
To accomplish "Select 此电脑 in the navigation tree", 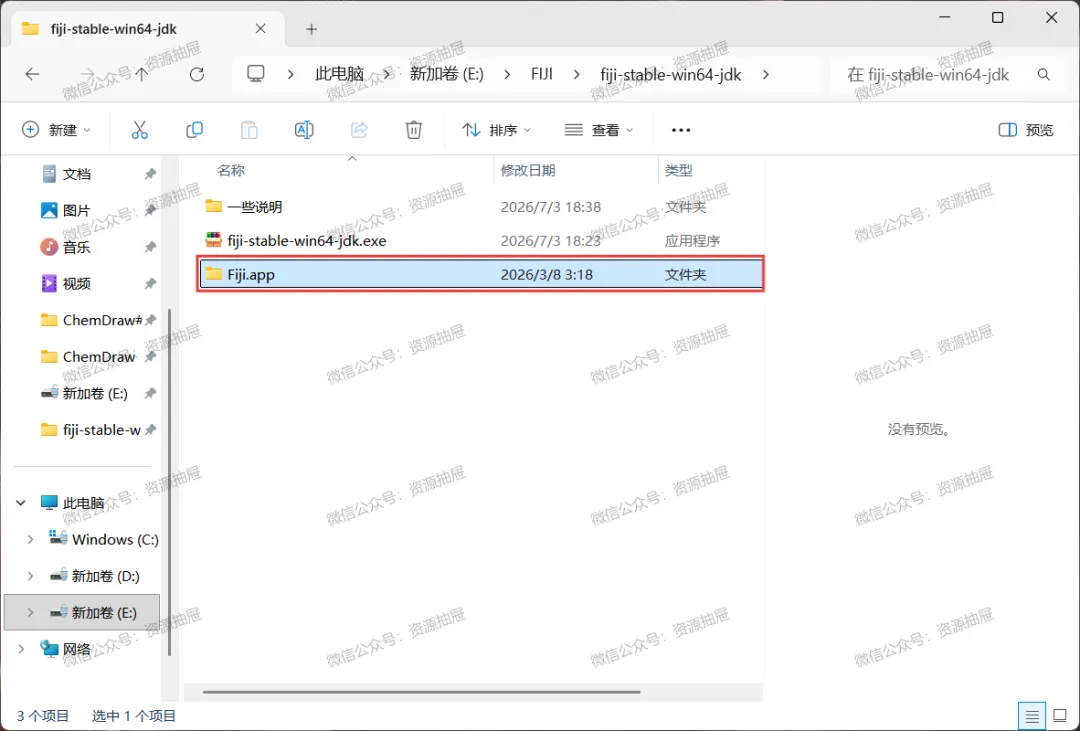I will (x=83, y=503).
